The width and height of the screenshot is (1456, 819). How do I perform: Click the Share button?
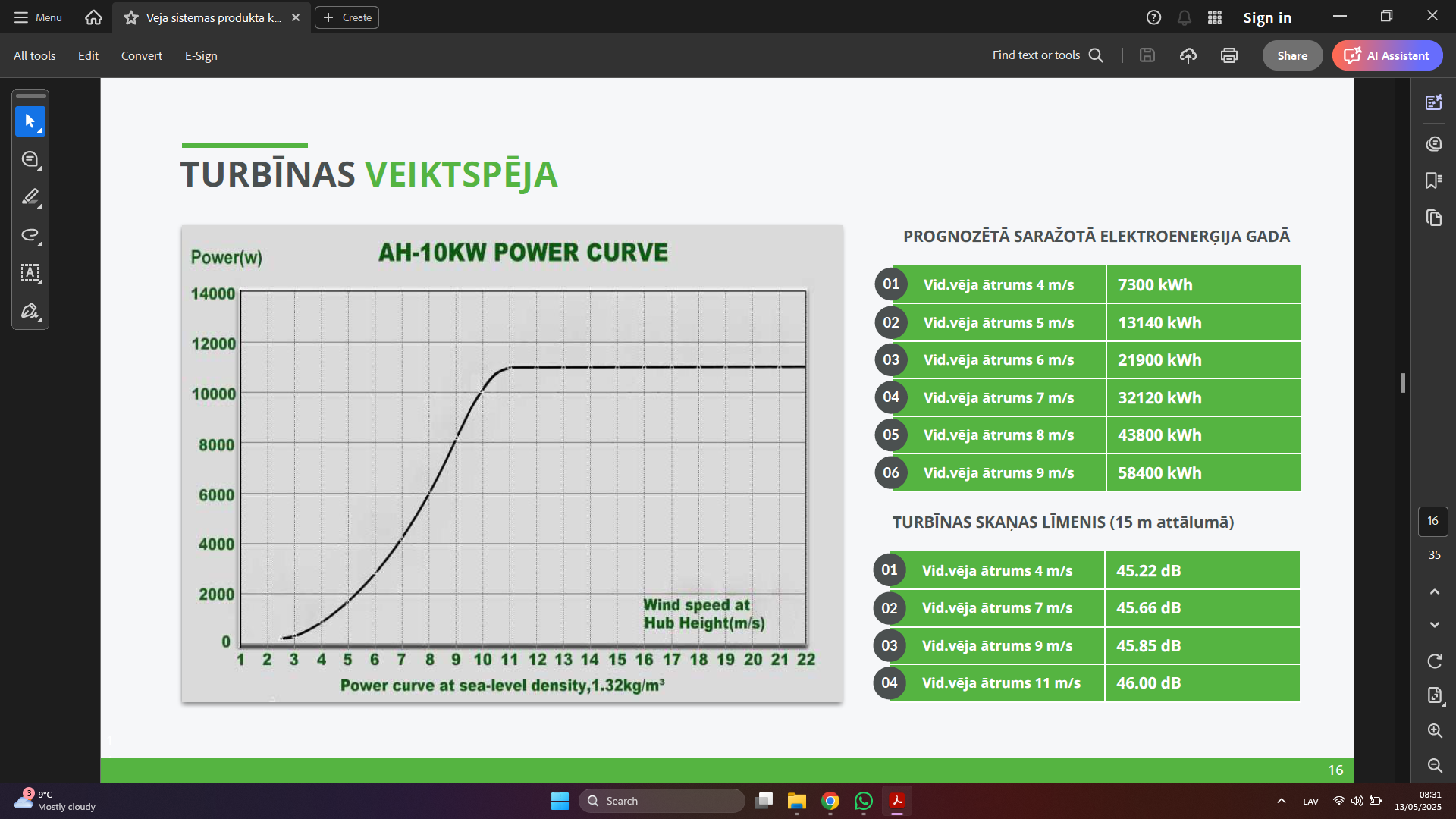(1291, 55)
